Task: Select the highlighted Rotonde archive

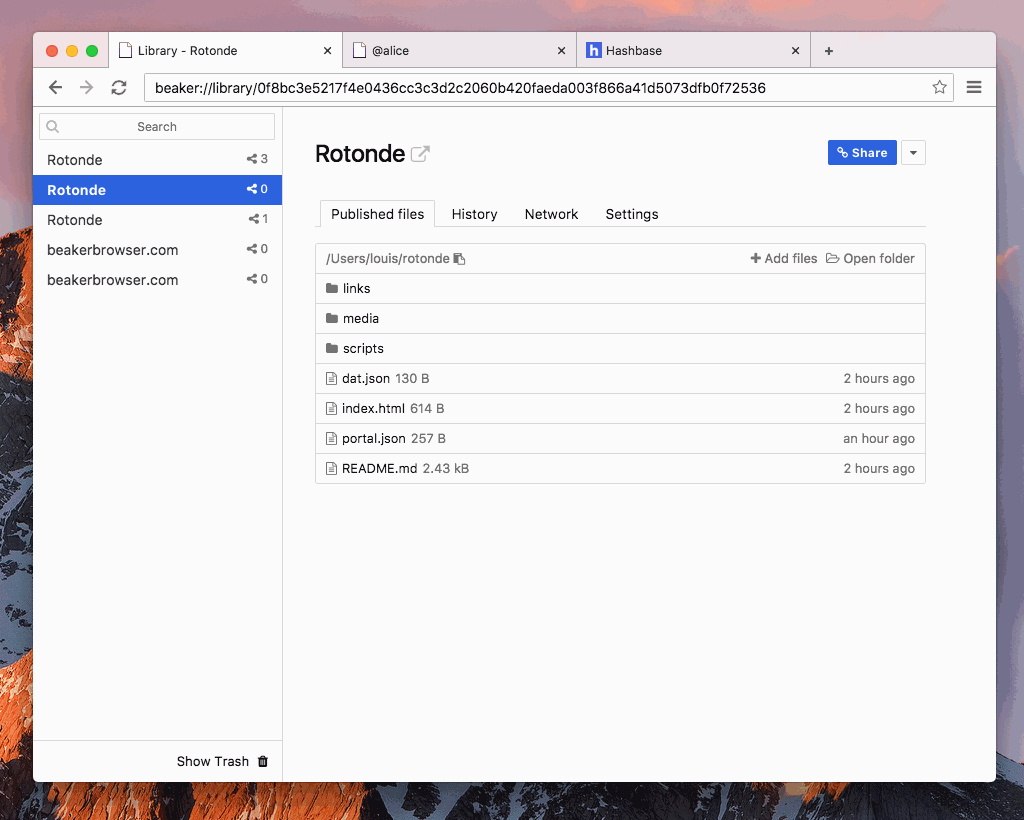Action: [157, 190]
